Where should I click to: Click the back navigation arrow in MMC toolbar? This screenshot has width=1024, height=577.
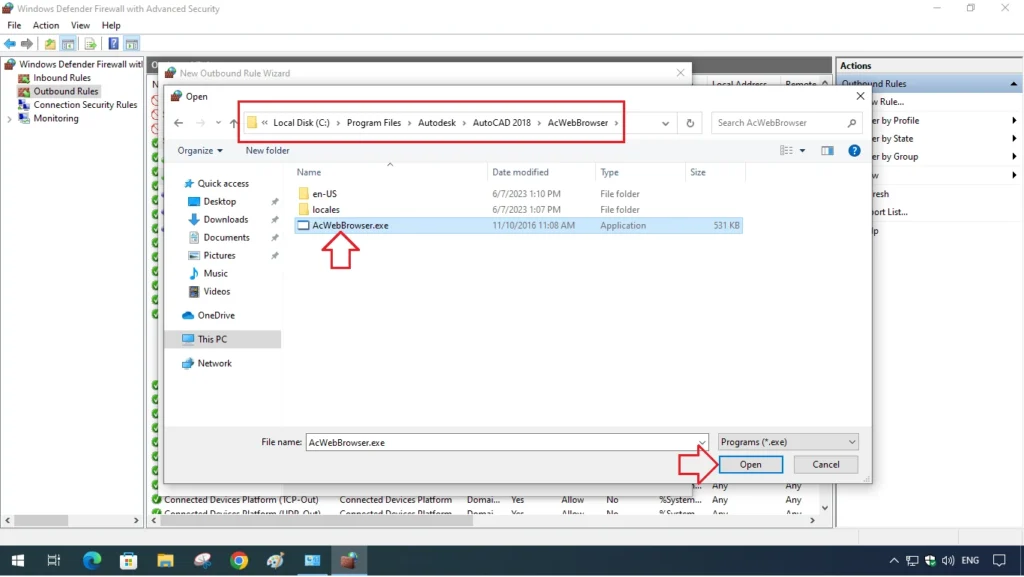[x=10, y=43]
